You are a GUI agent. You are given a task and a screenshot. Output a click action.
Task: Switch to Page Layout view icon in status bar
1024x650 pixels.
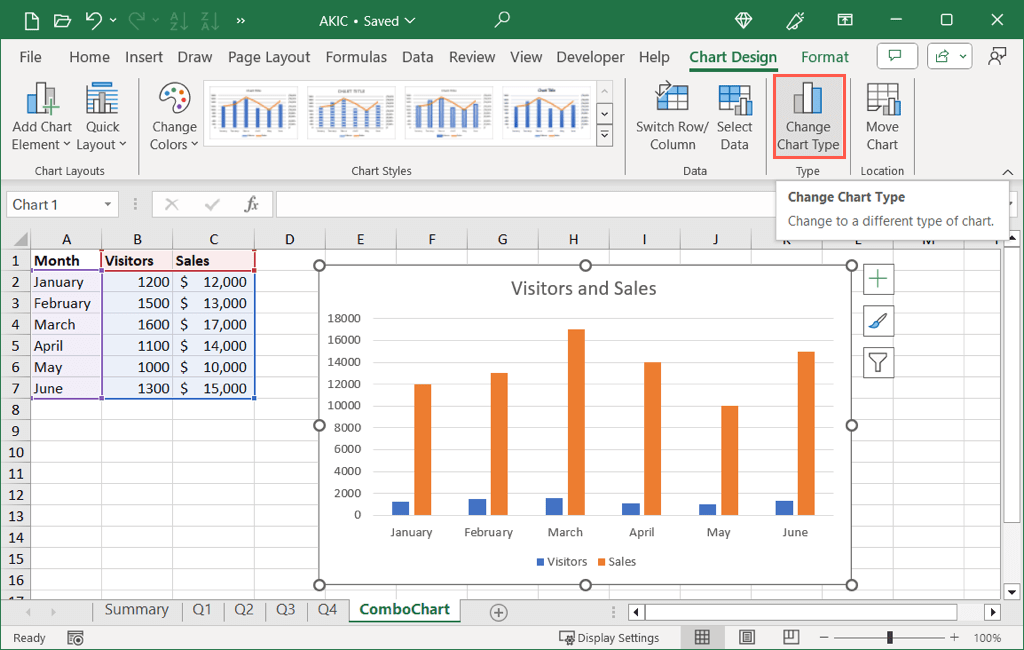click(746, 637)
